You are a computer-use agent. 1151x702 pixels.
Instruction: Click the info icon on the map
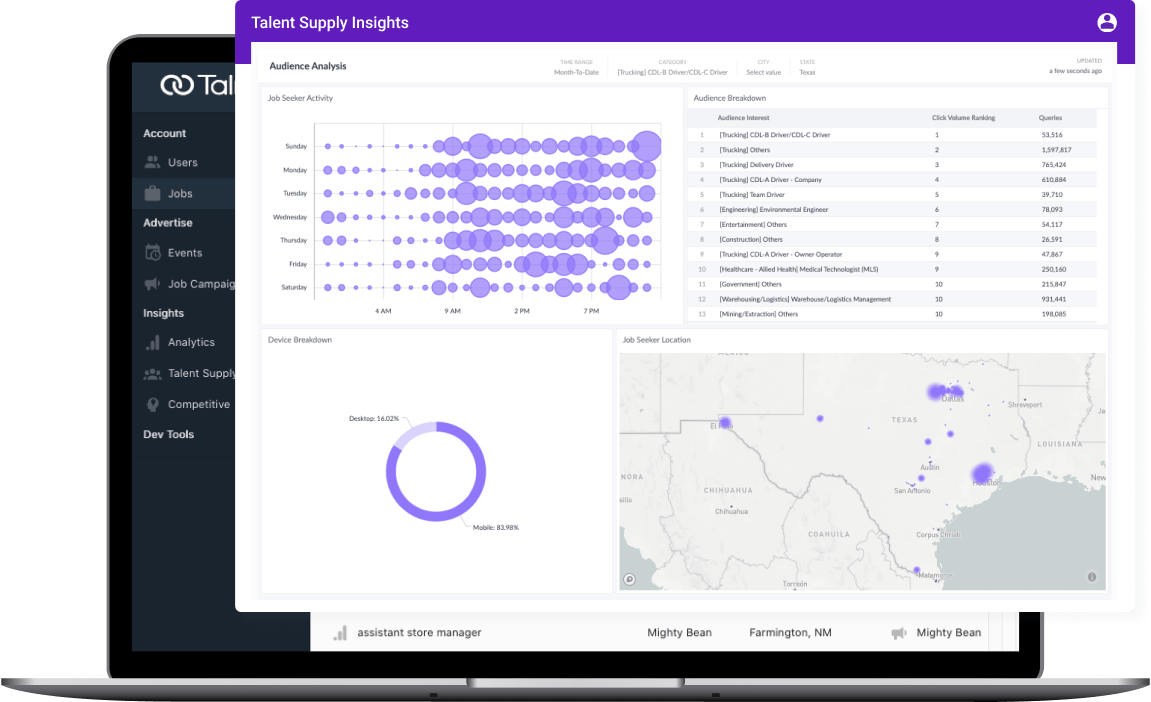coord(1090,577)
